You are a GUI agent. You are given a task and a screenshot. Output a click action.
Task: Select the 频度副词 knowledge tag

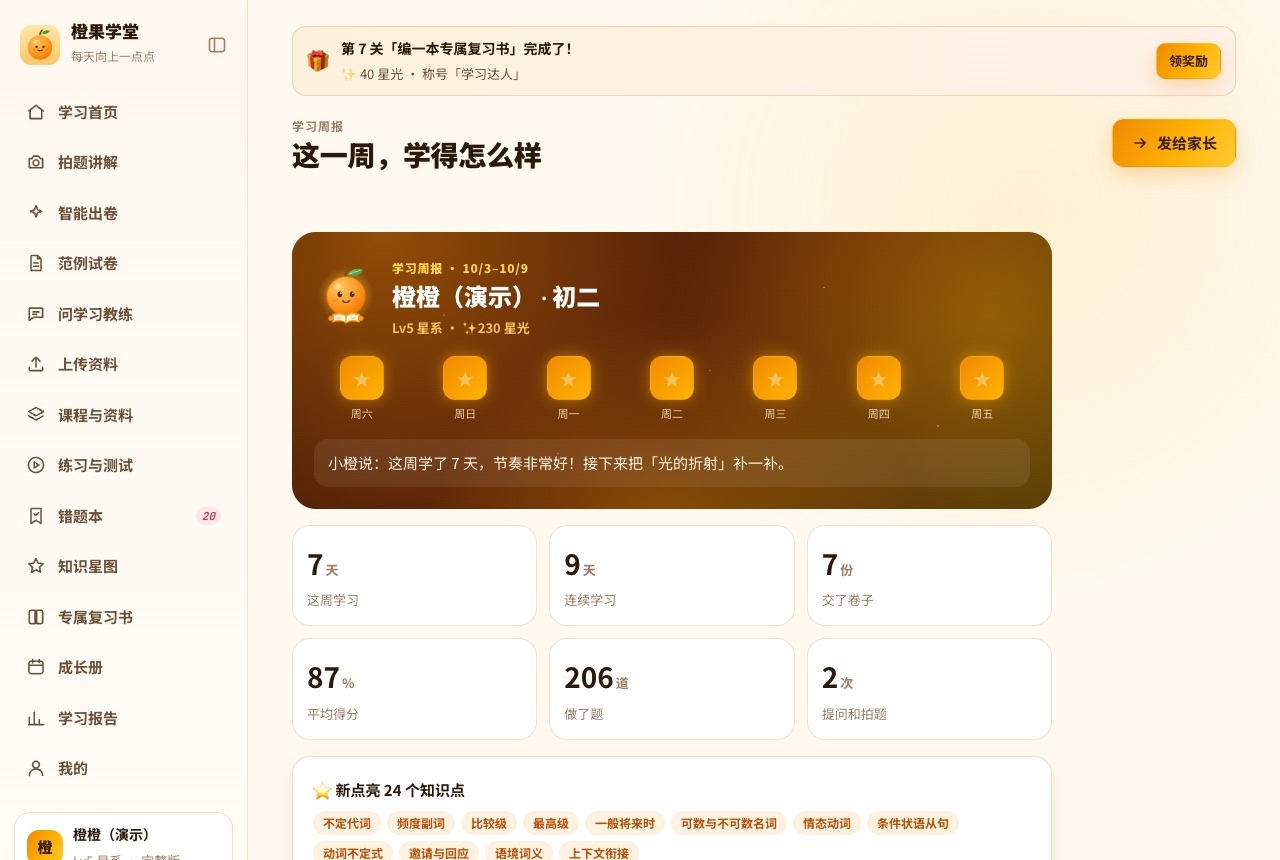[421, 823]
